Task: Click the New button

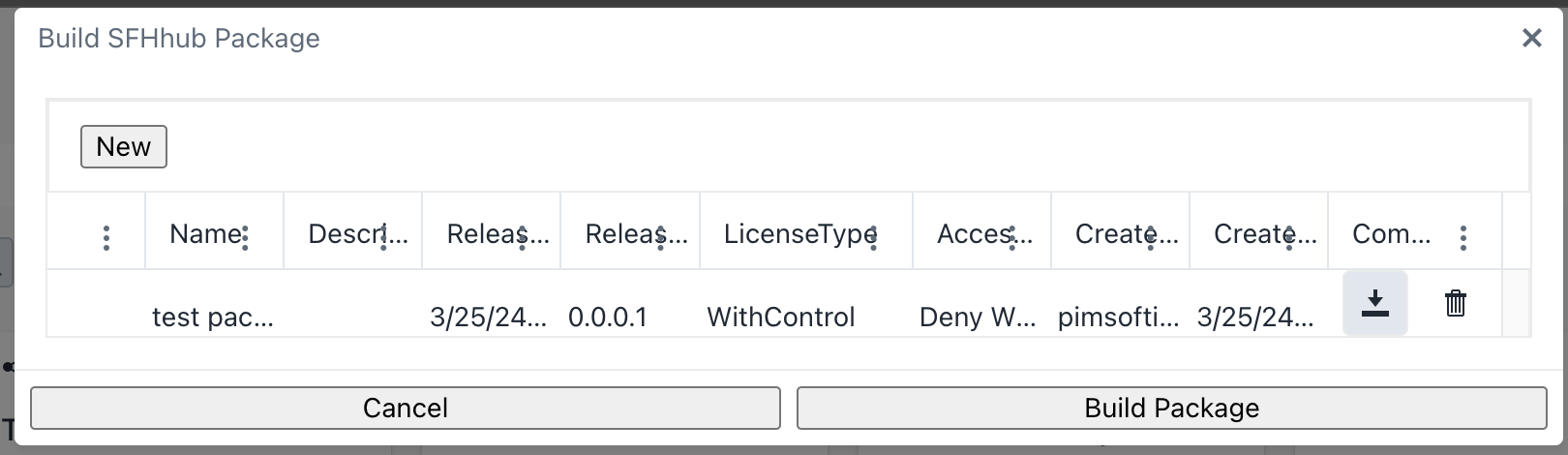Action: point(124,147)
